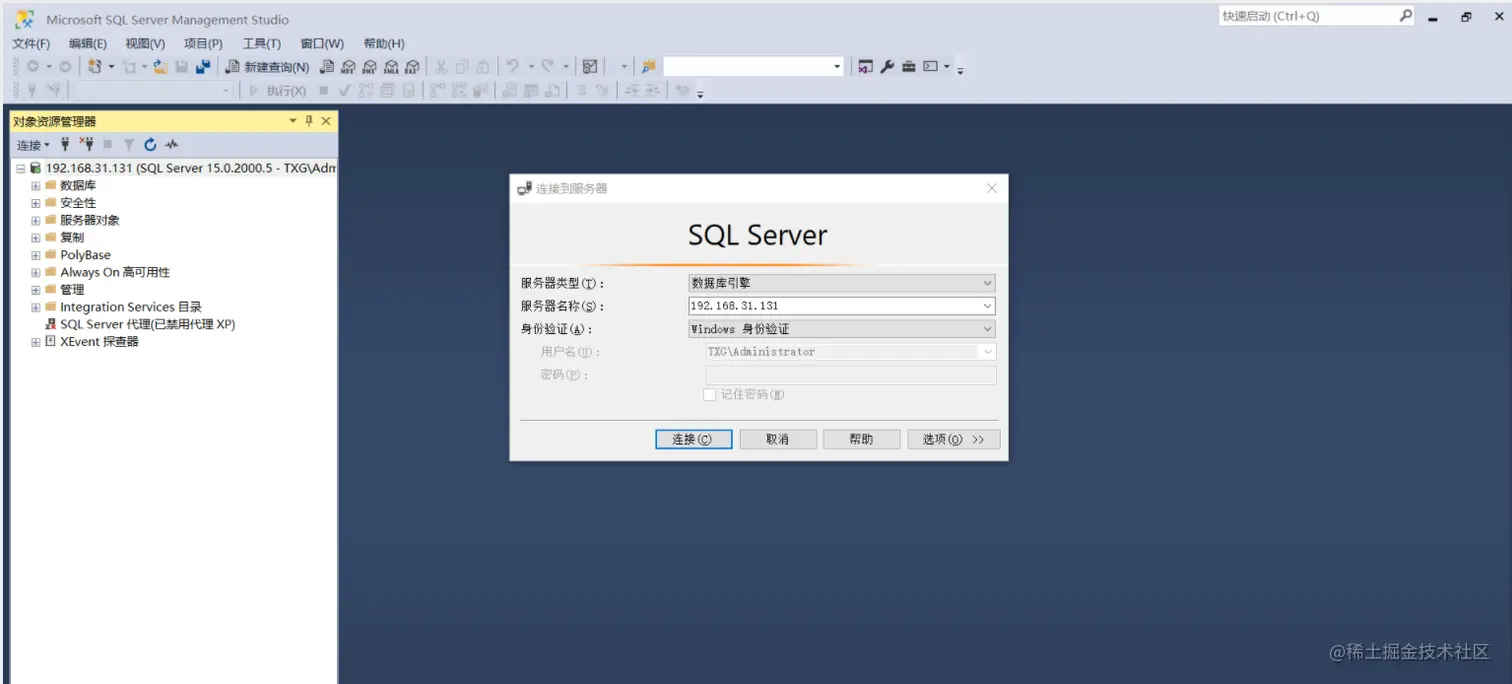Click the 连接(C) button in dialog
This screenshot has height=684, width=1512.
694,439
